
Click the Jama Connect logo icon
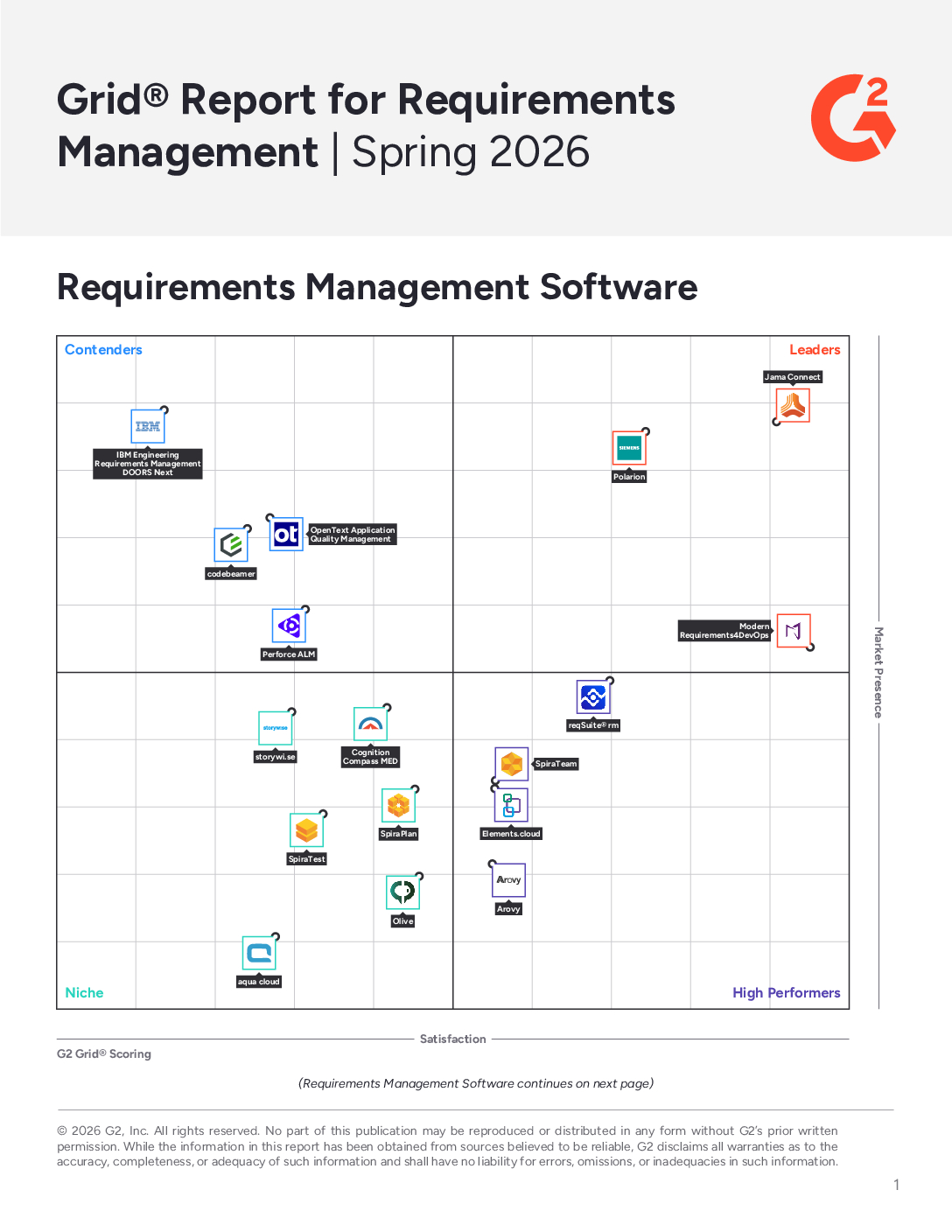click(793, 406)
